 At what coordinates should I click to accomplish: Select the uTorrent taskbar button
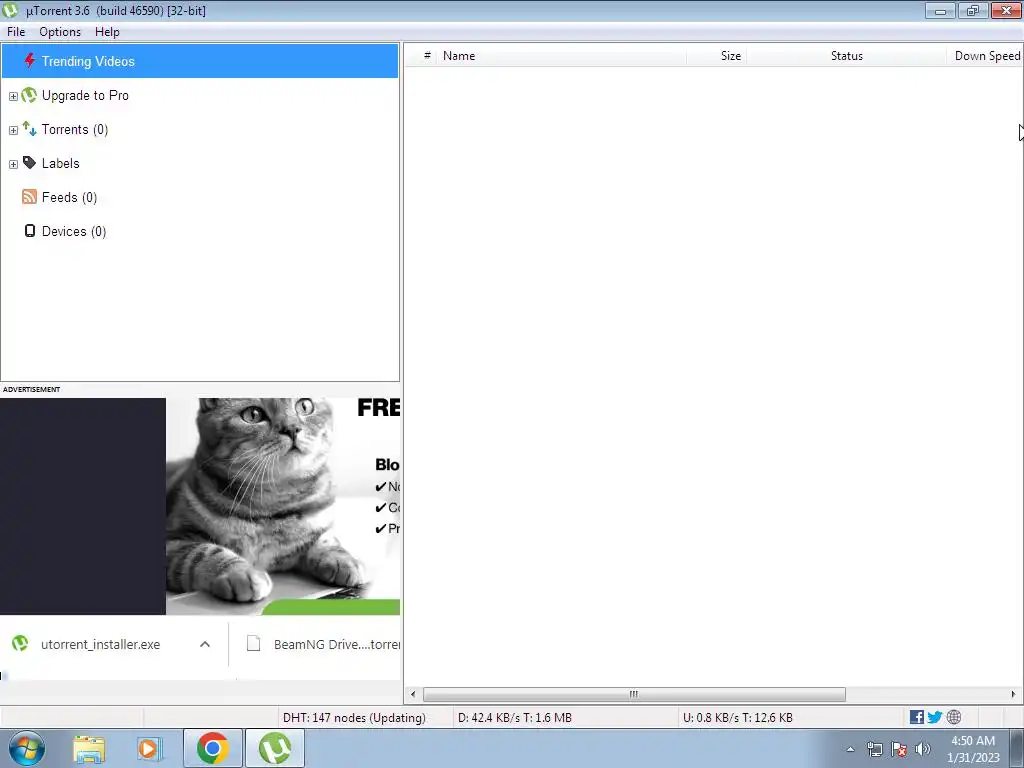pyautogui.click(x=275, y=748)
